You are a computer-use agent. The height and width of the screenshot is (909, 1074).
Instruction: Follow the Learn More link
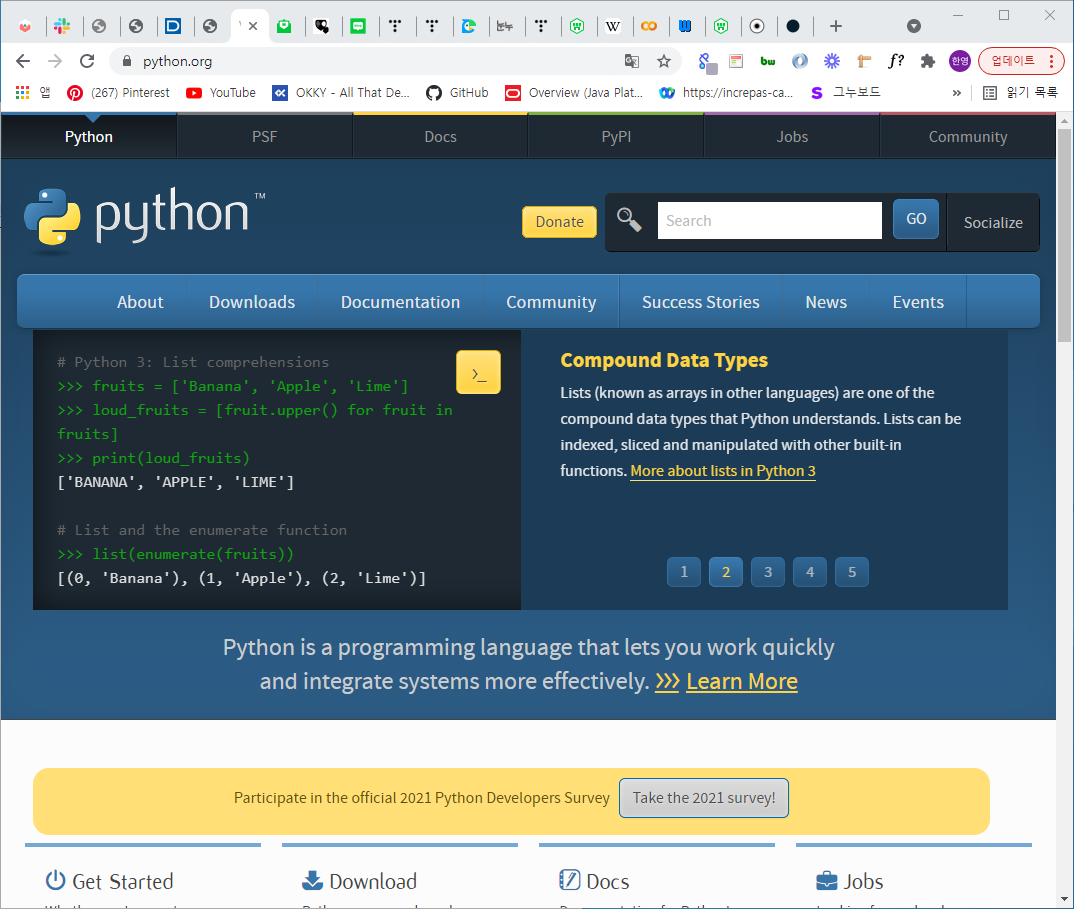pyautogui.click(x=742, y=682)
